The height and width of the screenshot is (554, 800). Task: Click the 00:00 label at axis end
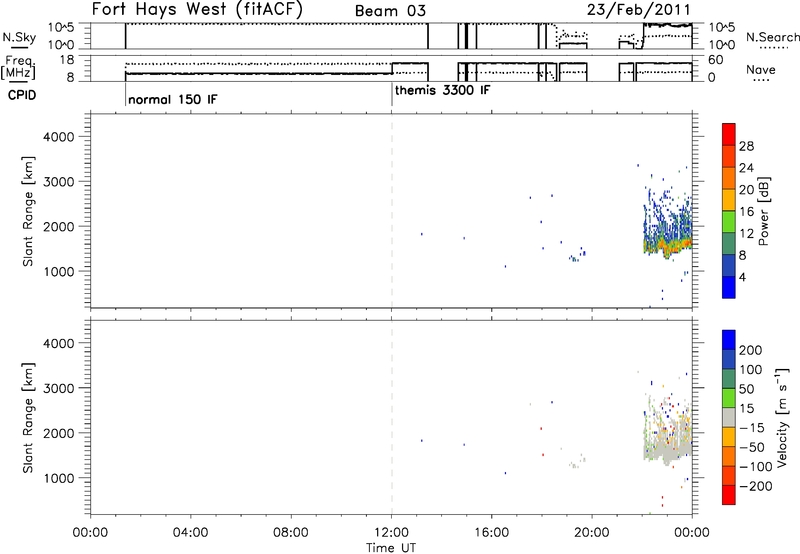[691, 533]
